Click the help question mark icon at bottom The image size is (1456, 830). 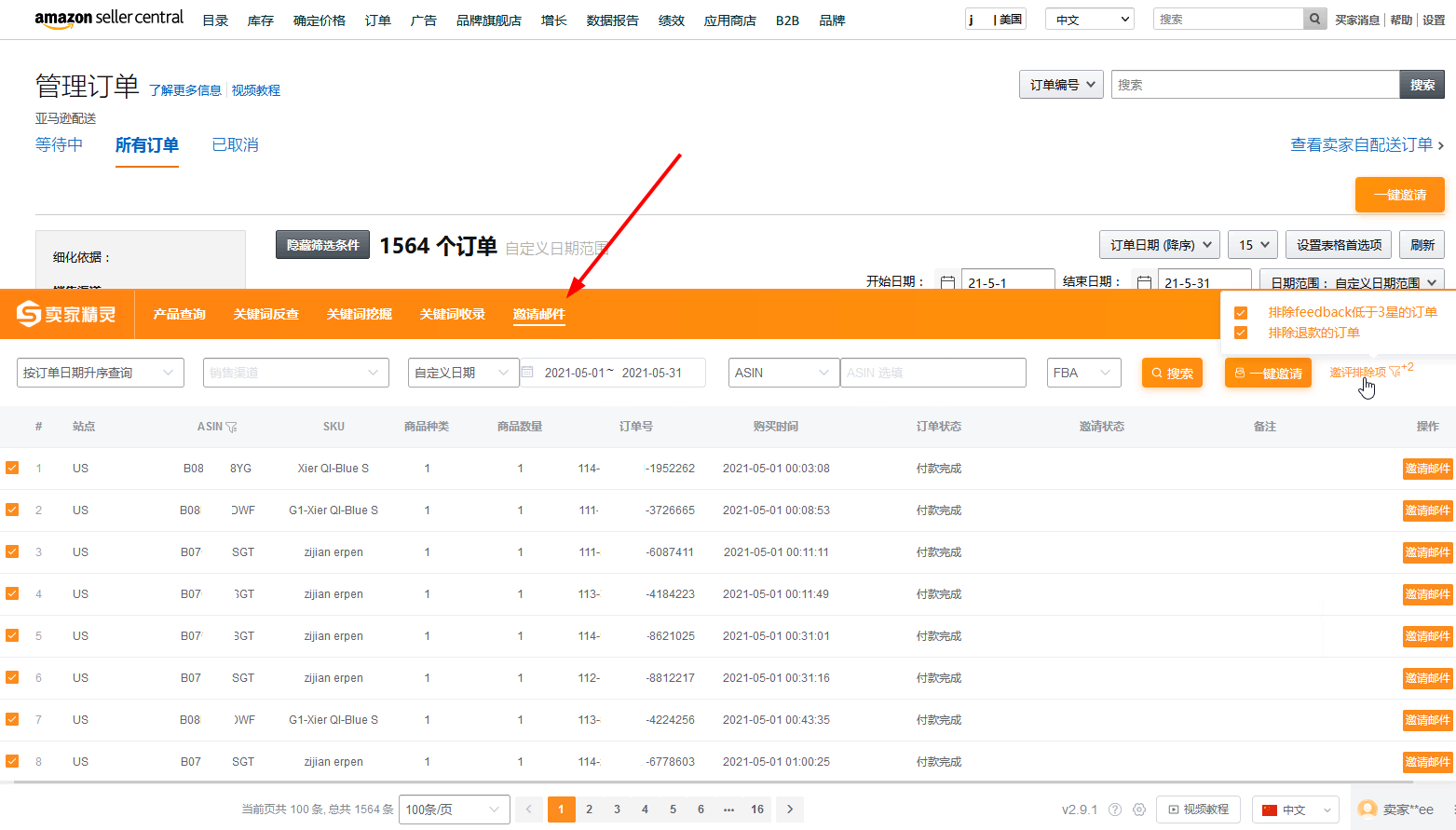click(1115, 810)
